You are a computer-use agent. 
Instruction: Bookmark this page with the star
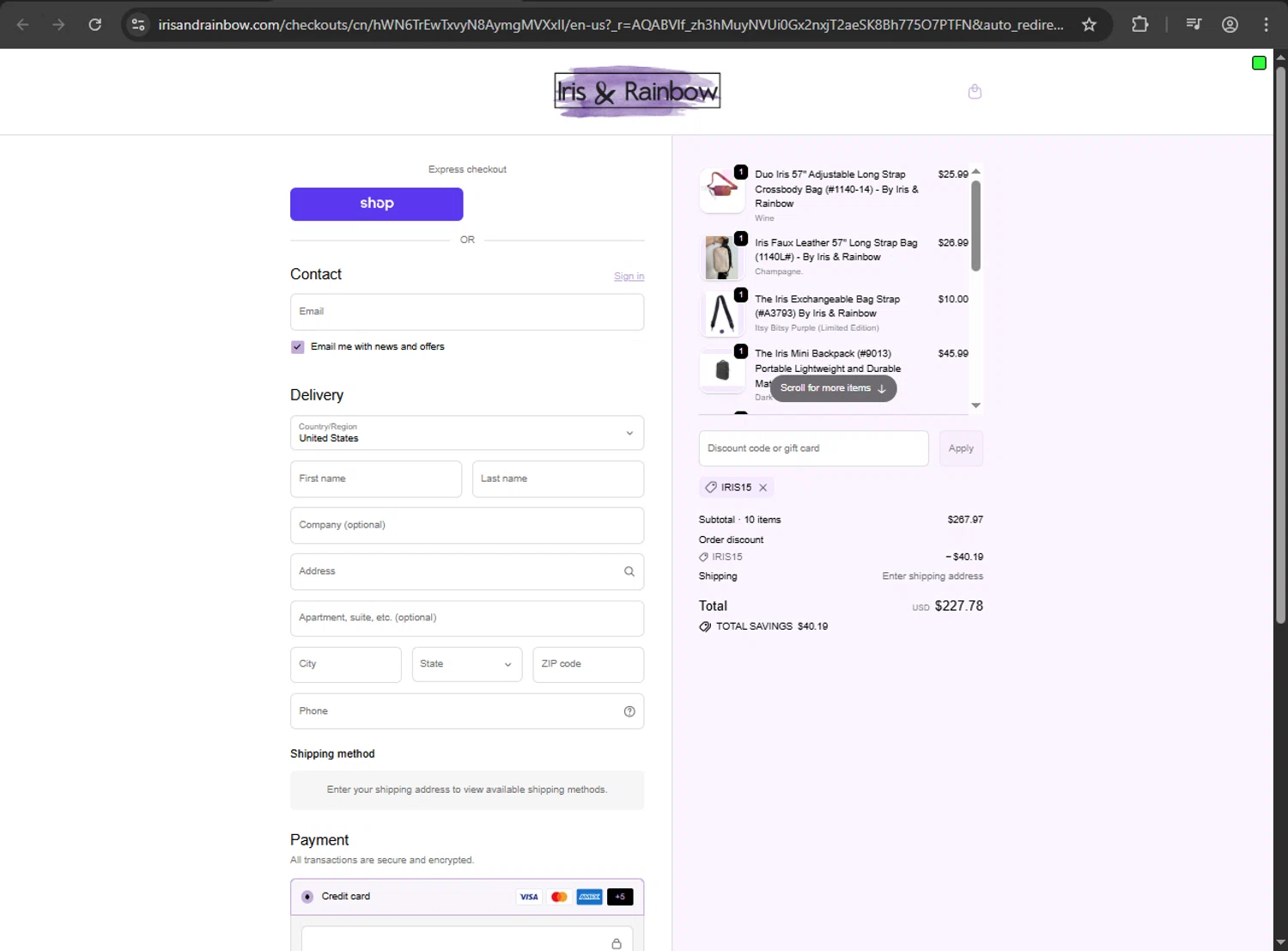[1089, 25]
